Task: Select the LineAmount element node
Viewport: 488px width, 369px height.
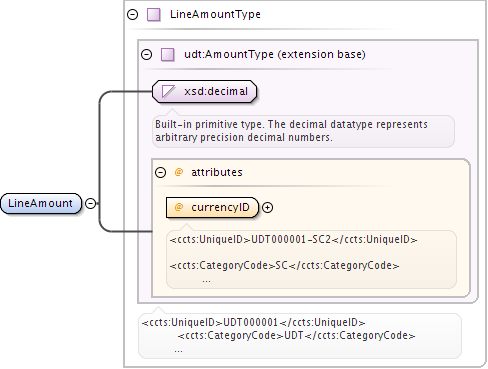Action: coord(41,203)
